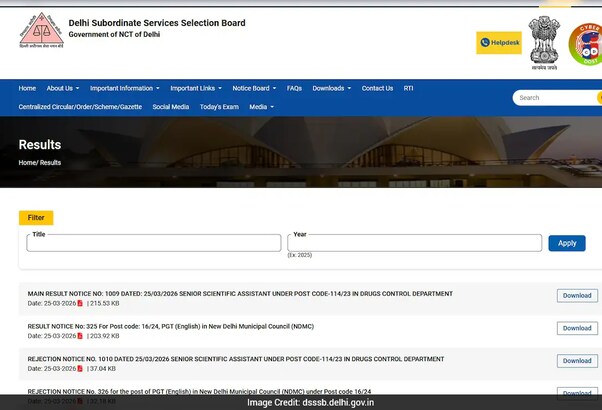
Task: Click PDF icon of Main Result Notice 1009
Action: (x=80, y=303)
